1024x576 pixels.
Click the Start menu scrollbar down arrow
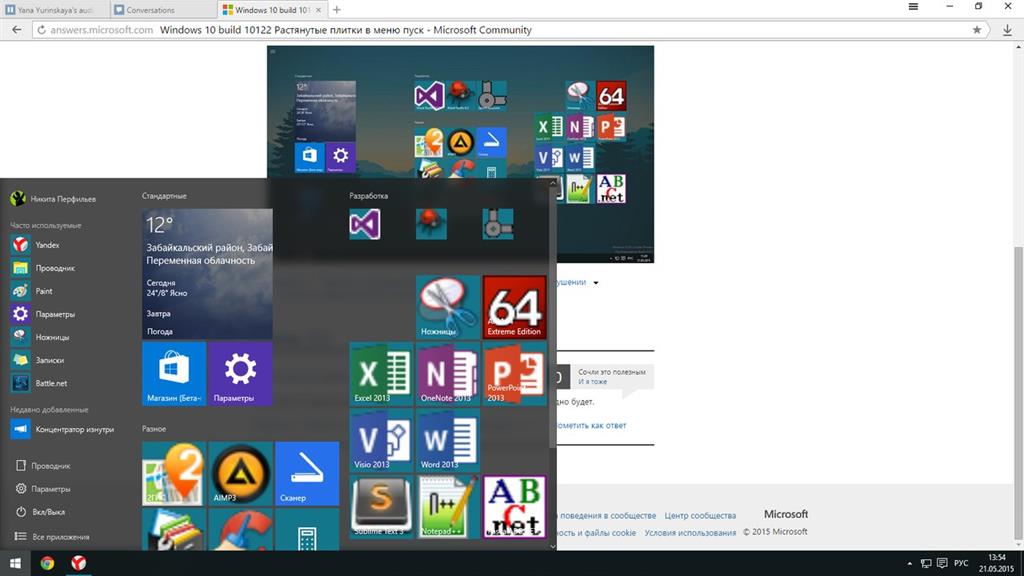point(552,546)
